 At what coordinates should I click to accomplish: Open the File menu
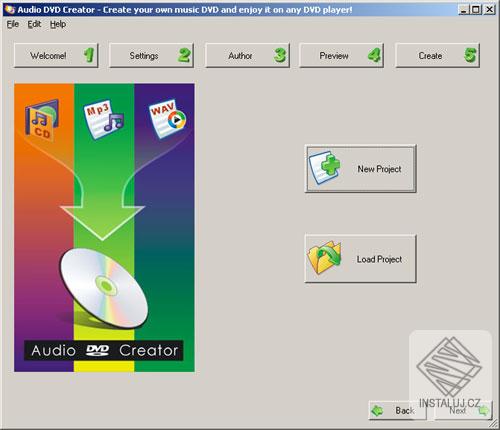point(13,24)
